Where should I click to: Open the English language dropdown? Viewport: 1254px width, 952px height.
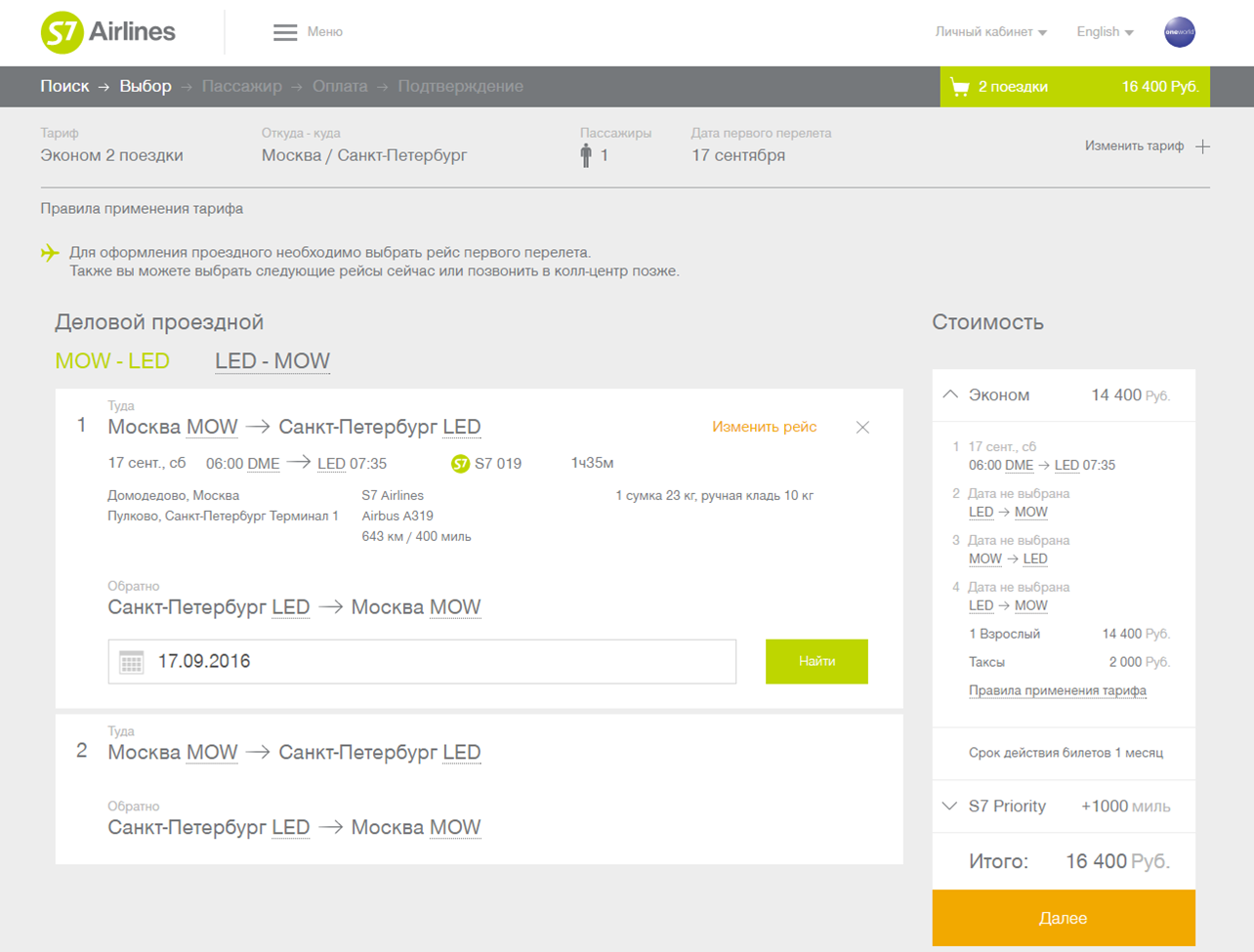point(1105,32)
